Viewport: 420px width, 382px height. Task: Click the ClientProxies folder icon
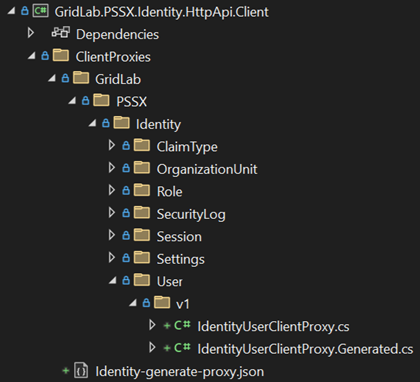pyautogui.click(x=61, y=55)
